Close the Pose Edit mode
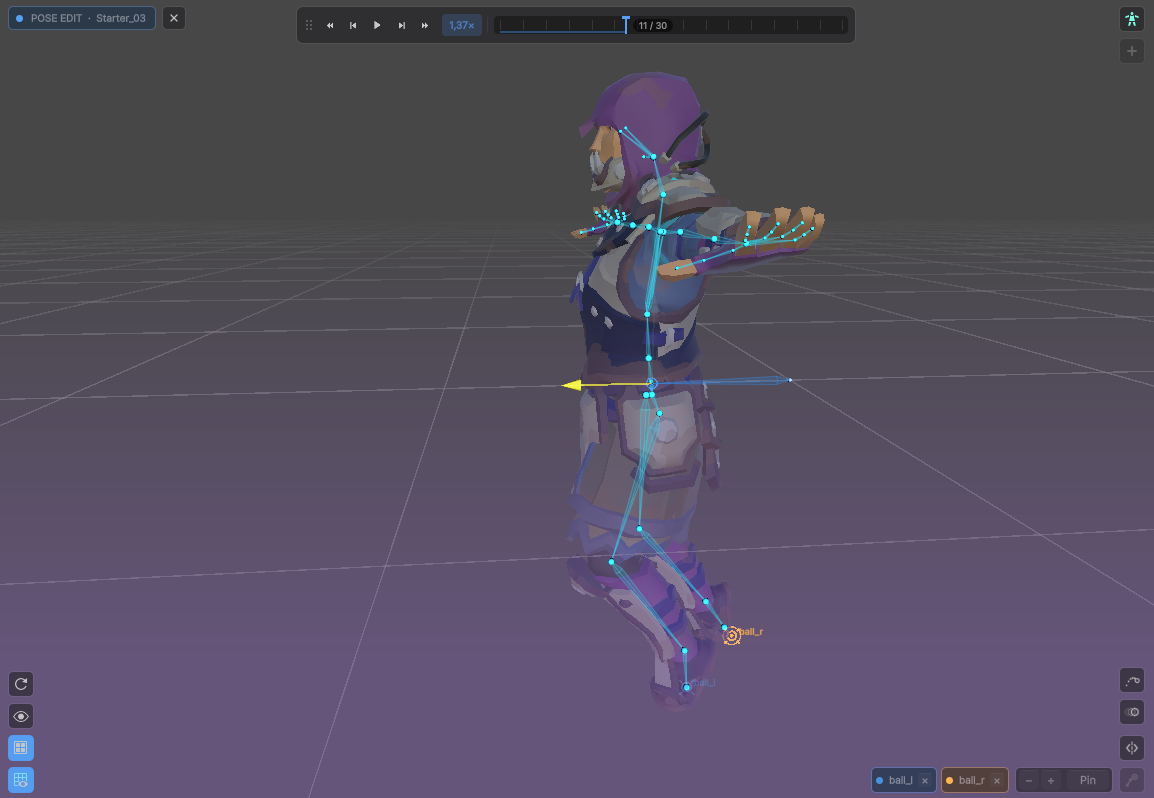1154x798 pixels. [174, 18]
